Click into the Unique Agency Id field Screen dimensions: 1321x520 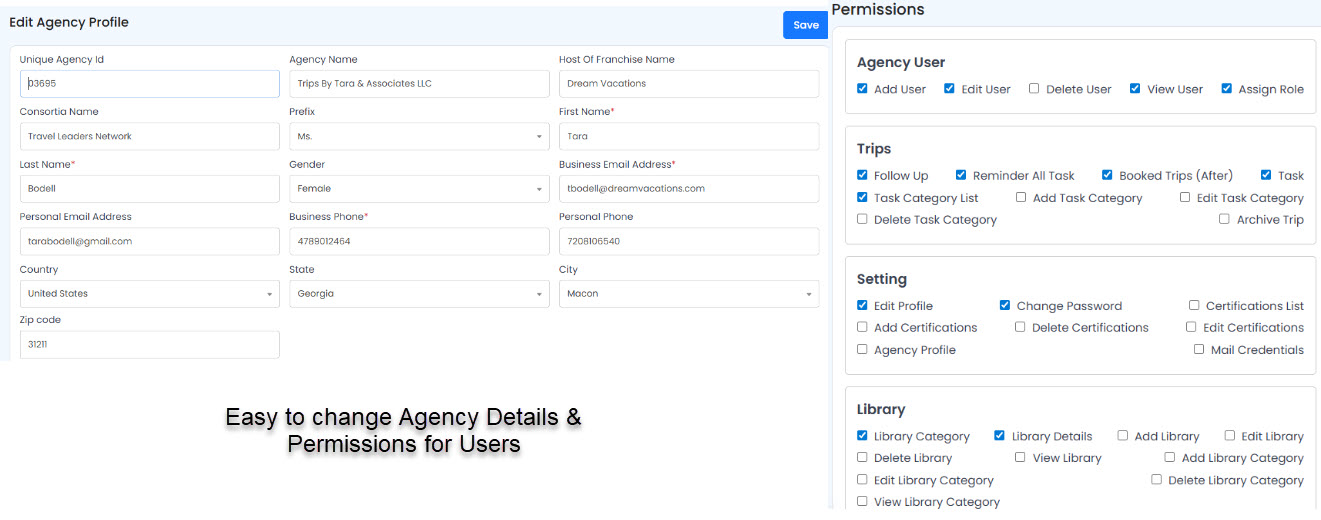(x=149, y=84)
